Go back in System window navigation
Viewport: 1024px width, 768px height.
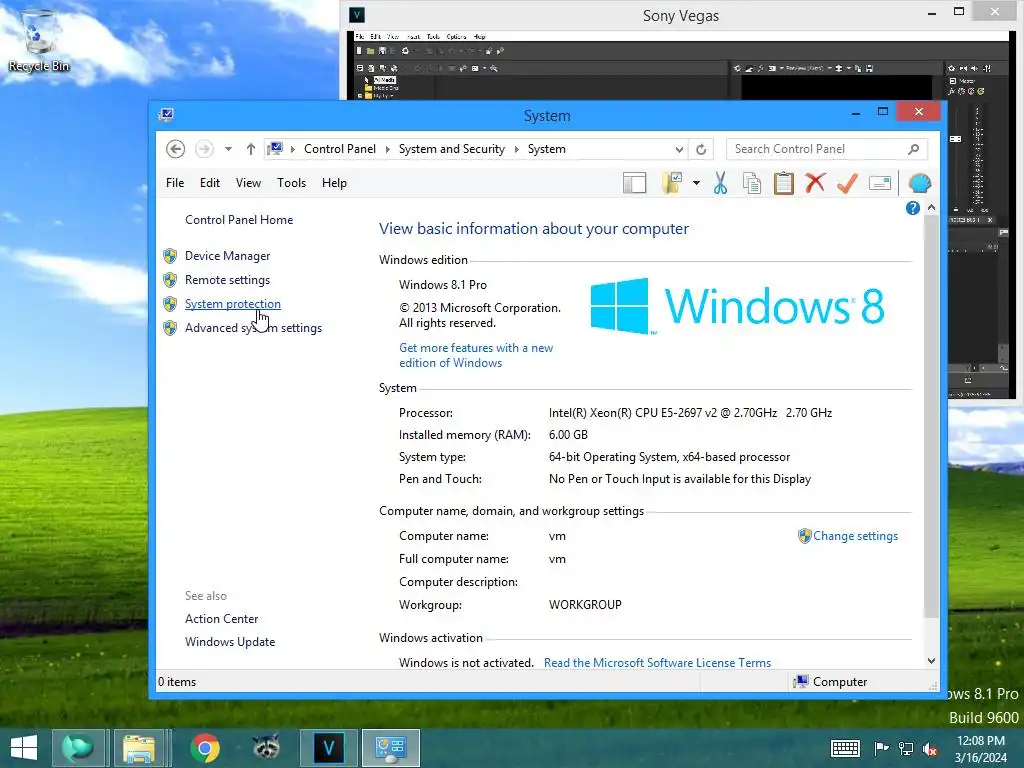pos(175,149)
